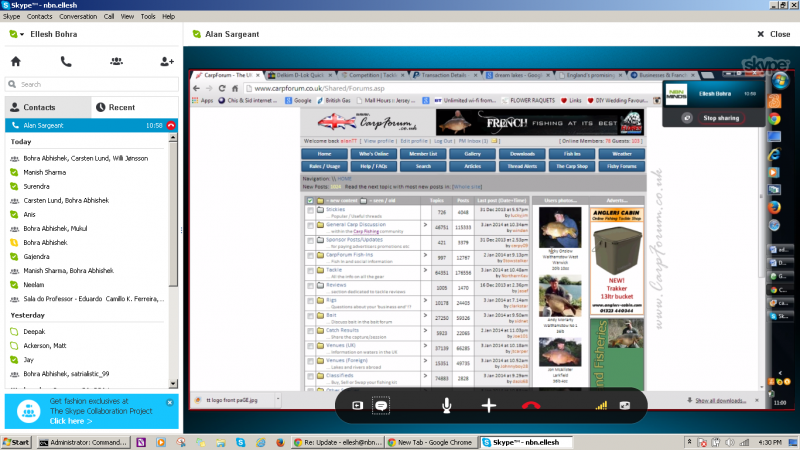
Task: Open the Skype menu
Action: click(x=11, y=16)
